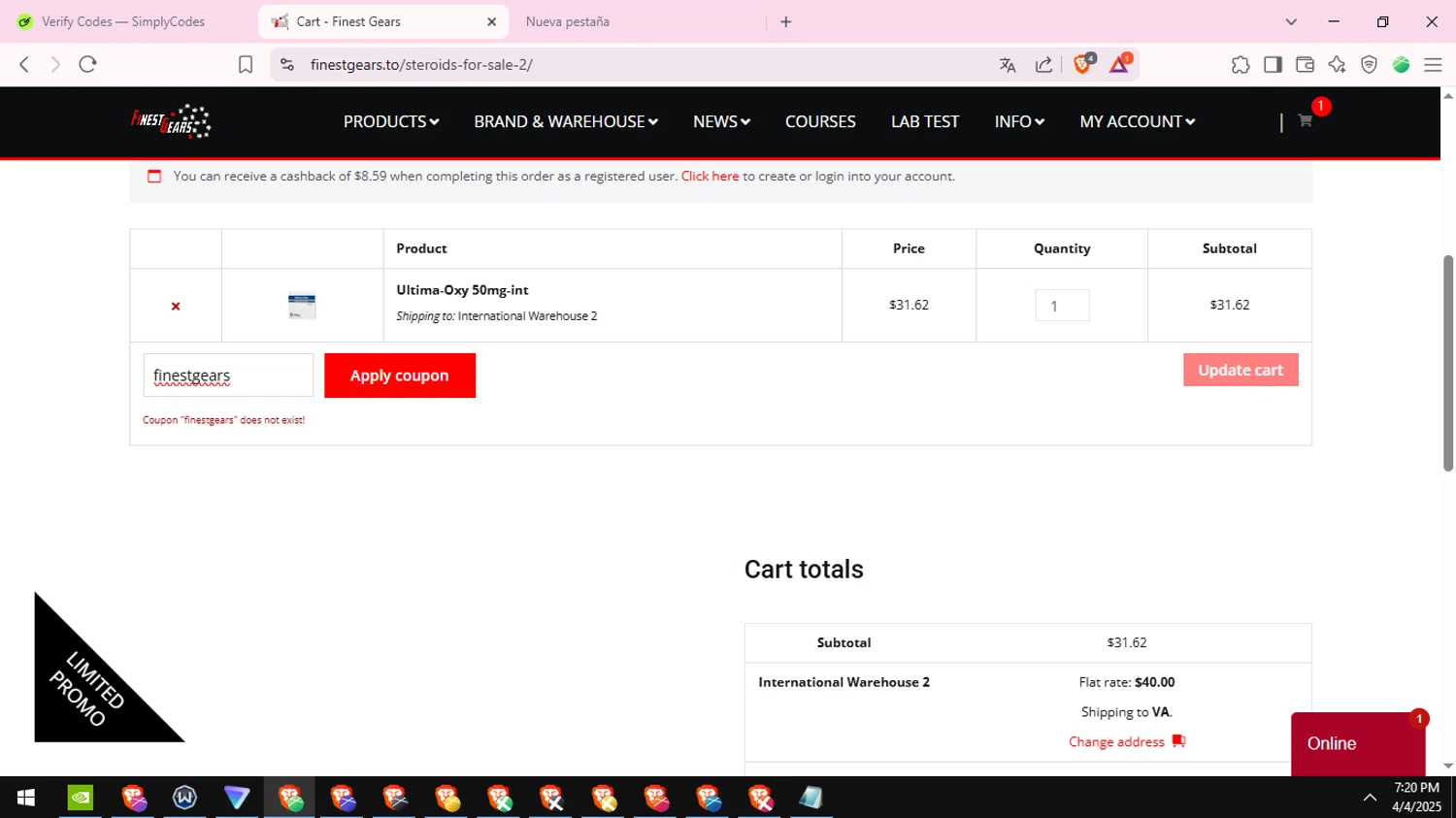The width and height of the screenshot is (1456, 818).
Task: View site information icon beside the URL
Action: (x=287, y=64)
